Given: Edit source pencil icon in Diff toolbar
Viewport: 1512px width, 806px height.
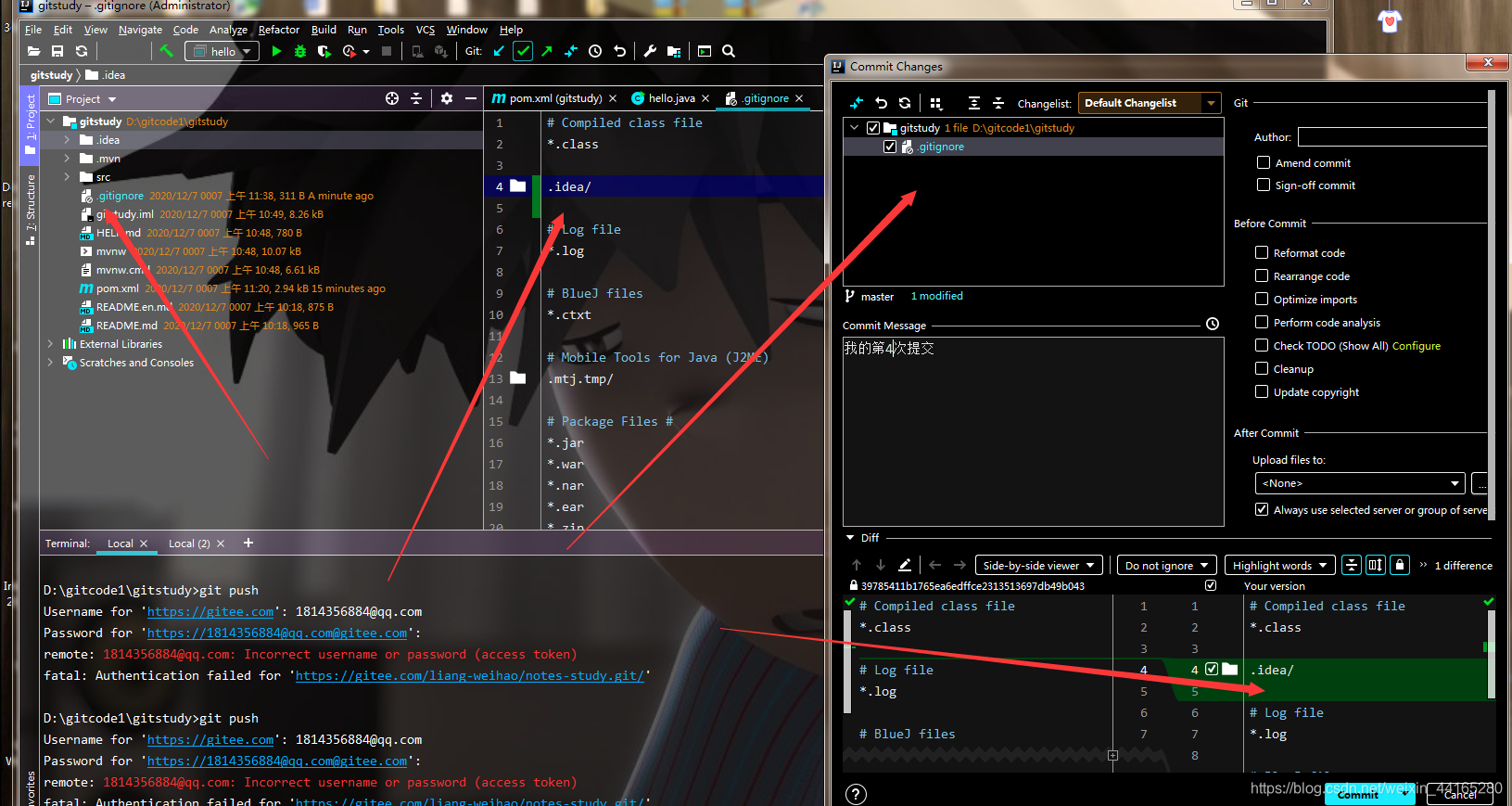Looking at the screenshot, I should click(x=905, y=564).
